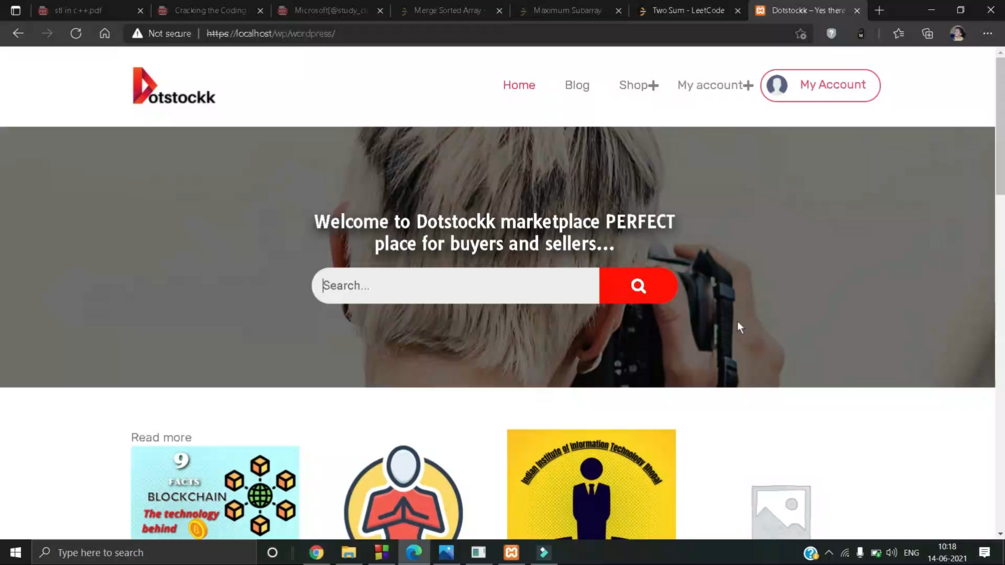This screenshot has width=1005, height=565.
Task: Open the Blog menu item
Action: 577,85
